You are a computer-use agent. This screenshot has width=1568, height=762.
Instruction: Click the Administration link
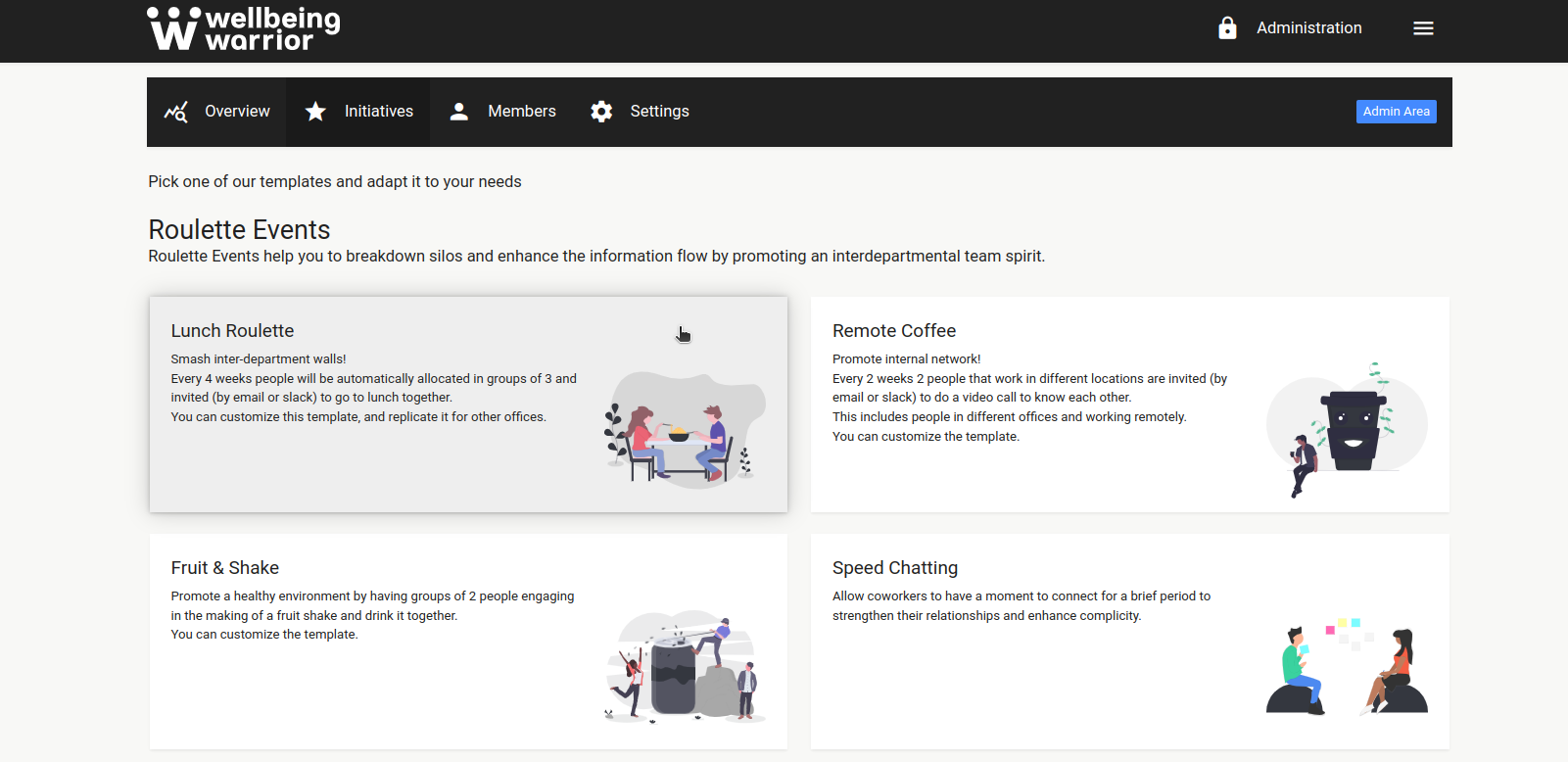[x=1308, y=28]
